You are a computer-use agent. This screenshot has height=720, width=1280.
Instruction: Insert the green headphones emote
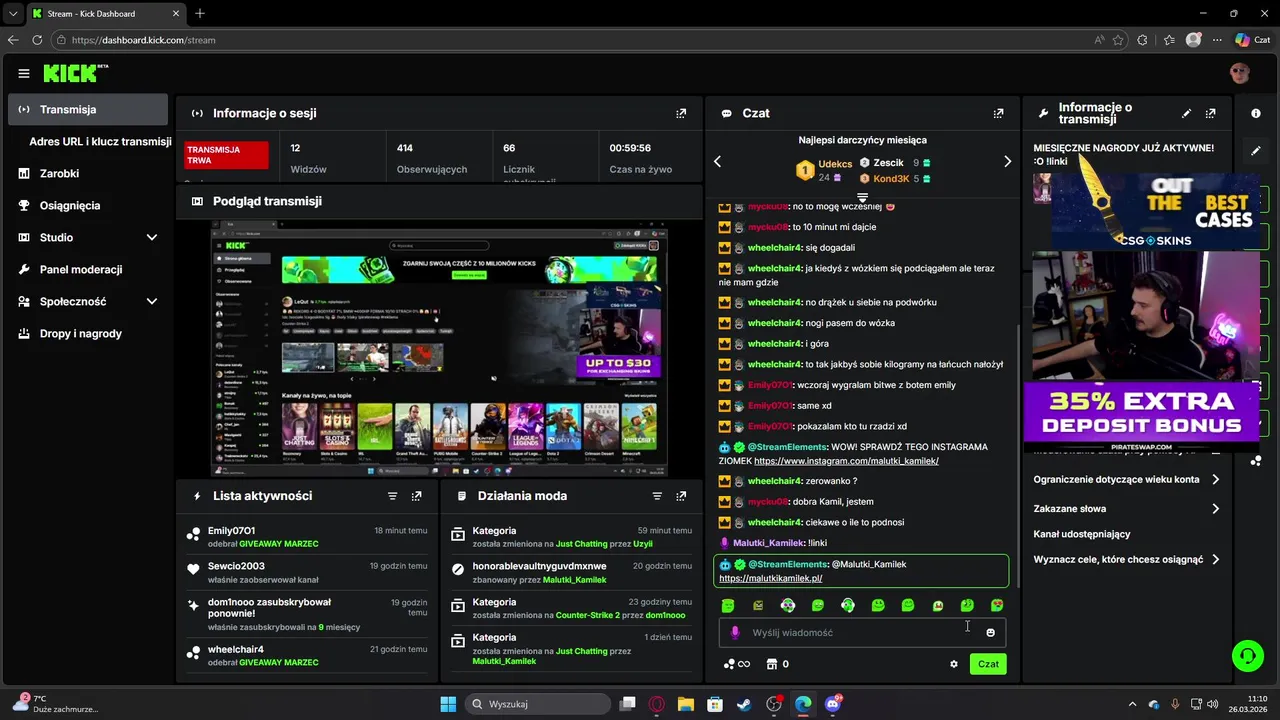848,605
